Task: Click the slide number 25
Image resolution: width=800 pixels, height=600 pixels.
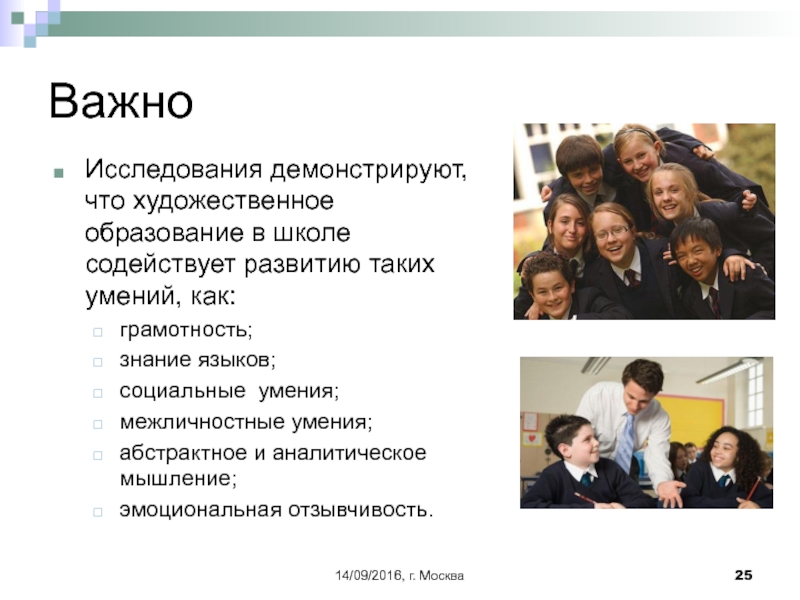Action: pyautogui.click(x=743, y=575)
